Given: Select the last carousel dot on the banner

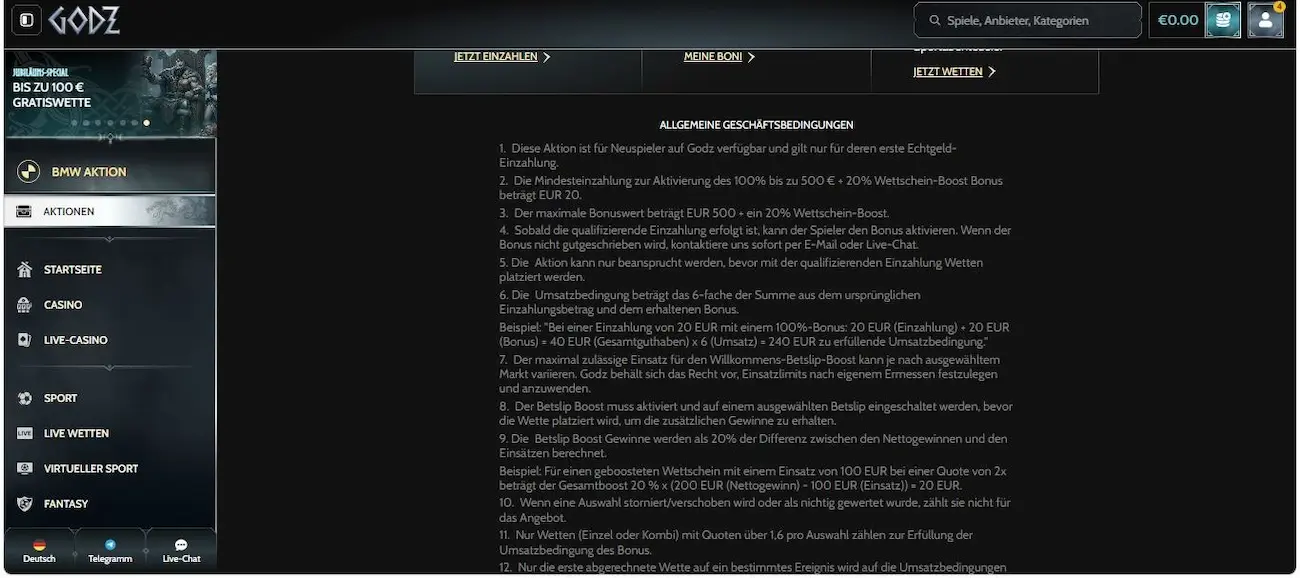Looking at the screenshot, I should (x=147, y=123).
